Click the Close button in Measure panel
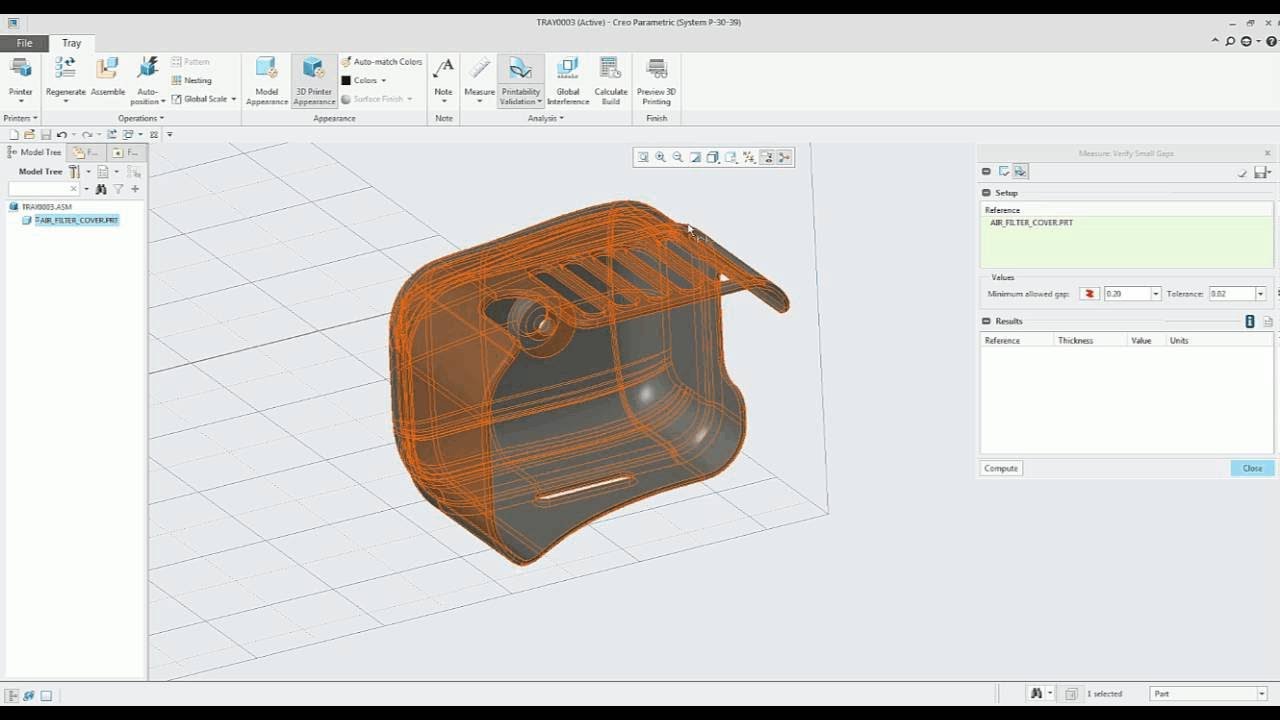1280x720 pixels. click(1253, 468)
